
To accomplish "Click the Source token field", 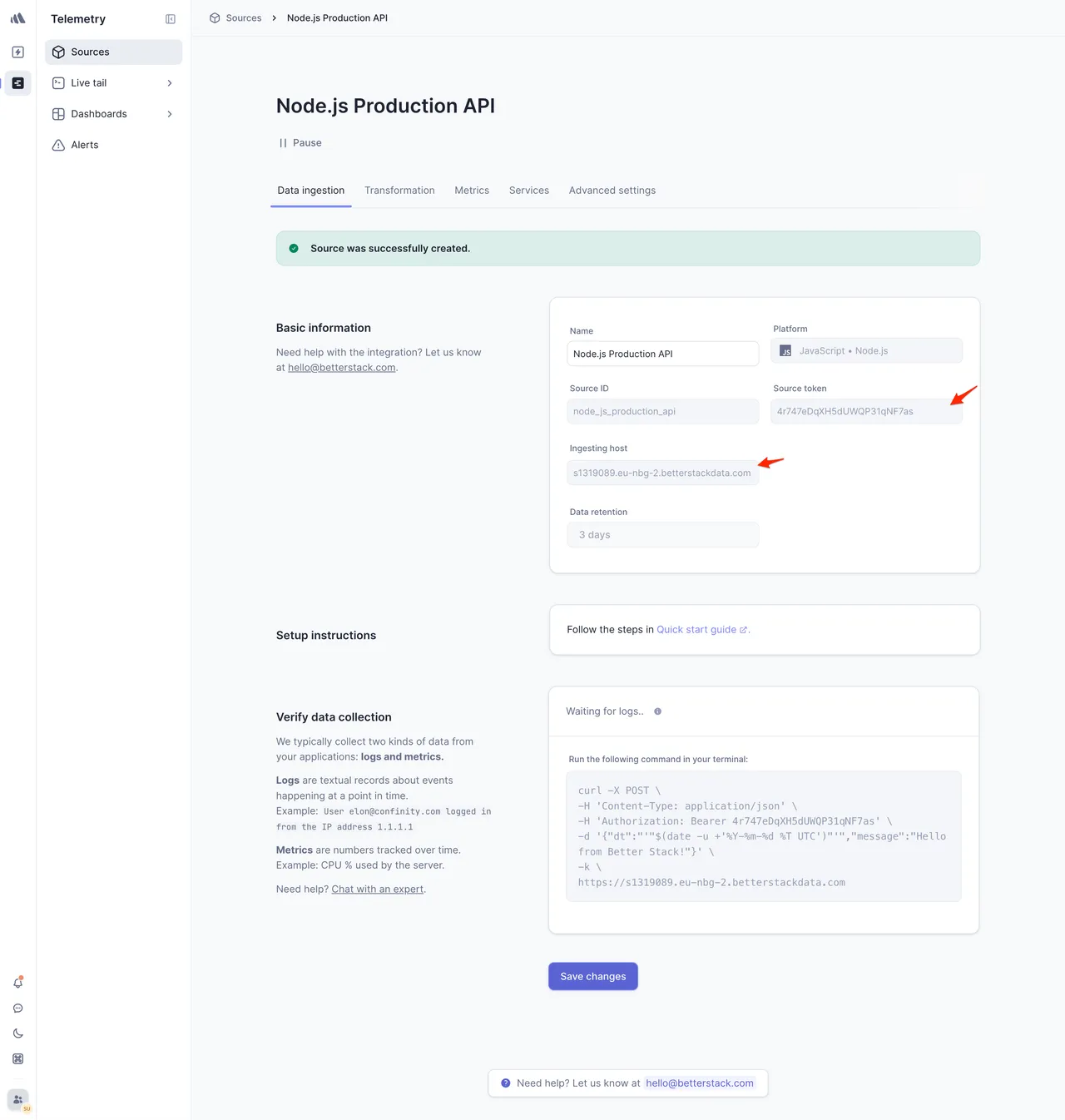I will point(866,411).
